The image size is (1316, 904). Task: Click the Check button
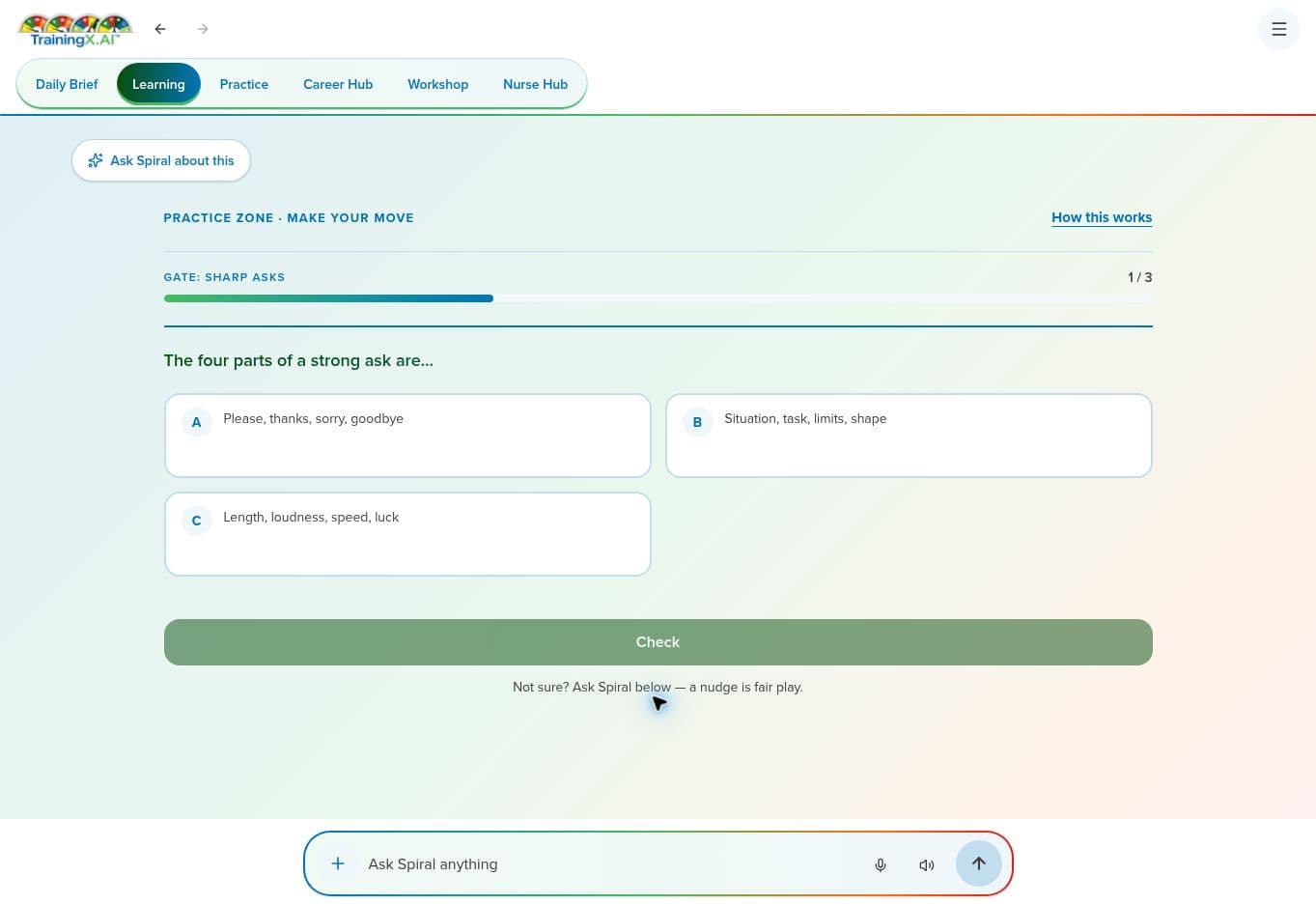(658, 642)
